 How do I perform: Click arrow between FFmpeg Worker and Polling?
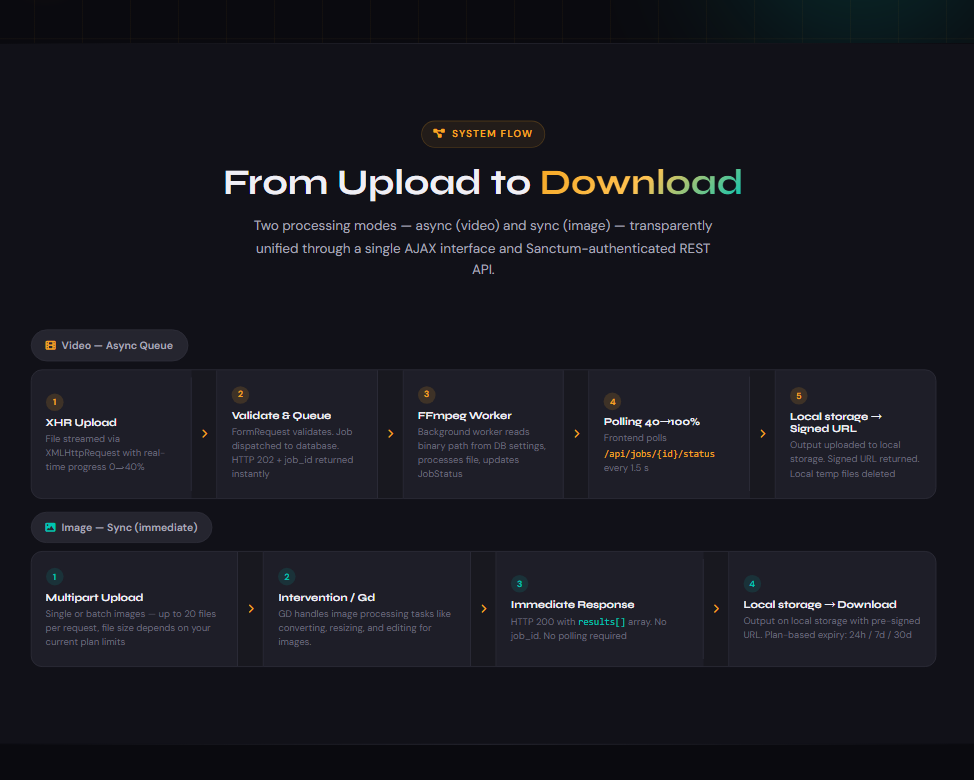(576, 434)
